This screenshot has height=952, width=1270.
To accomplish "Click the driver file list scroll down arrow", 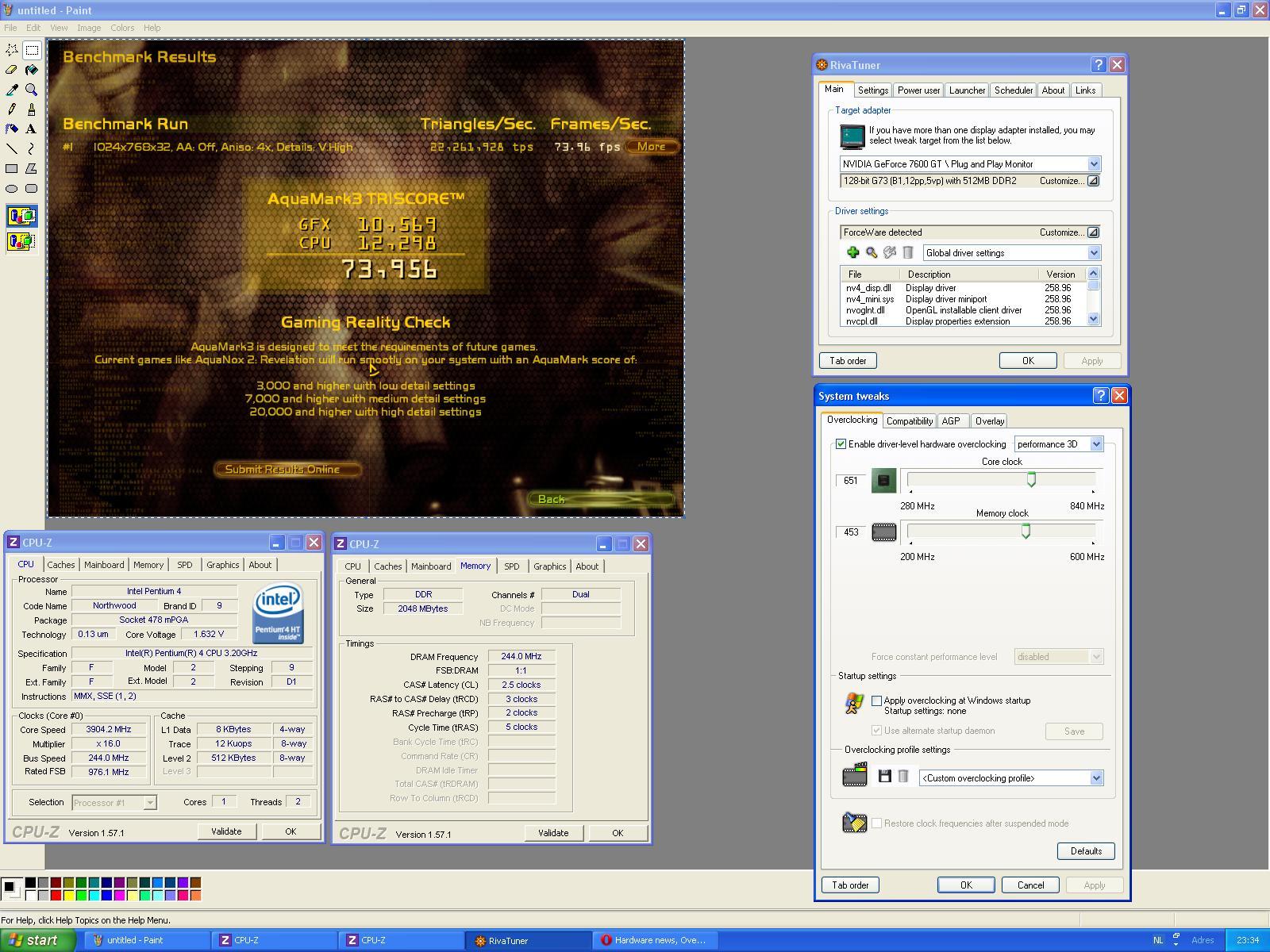I will click(x=1094, y=319).
